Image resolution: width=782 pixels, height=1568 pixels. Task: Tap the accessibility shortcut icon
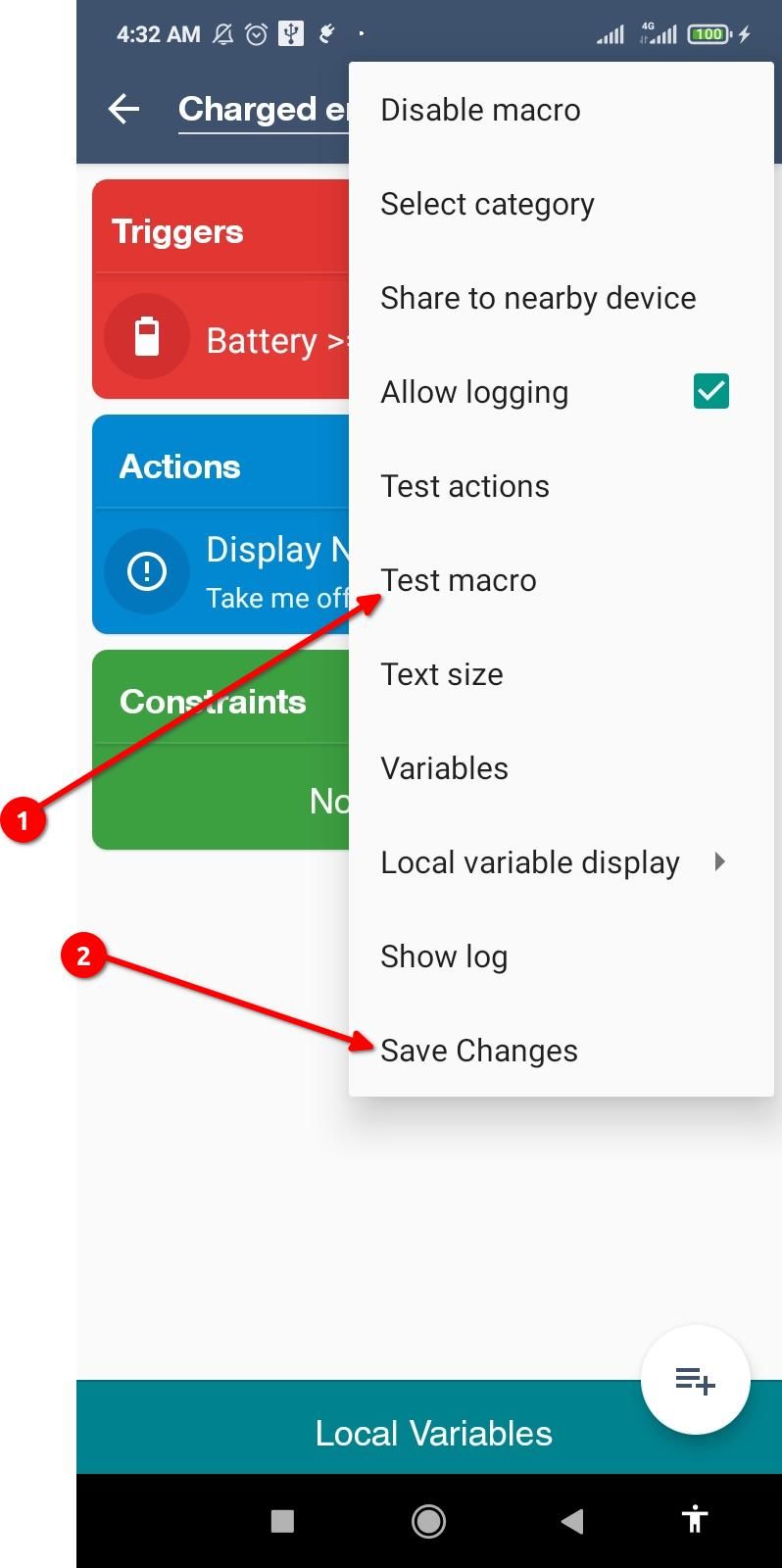(695, 1520)
